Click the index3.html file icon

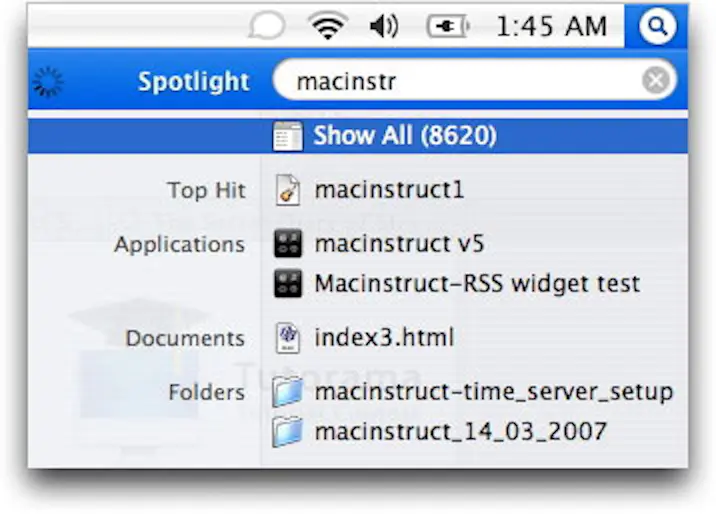click(x=288, y=338)
